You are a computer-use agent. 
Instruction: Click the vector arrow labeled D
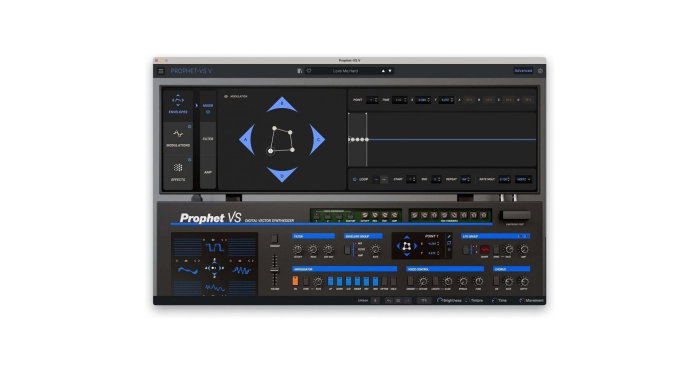pyautogui.click(x=282, y=175)
